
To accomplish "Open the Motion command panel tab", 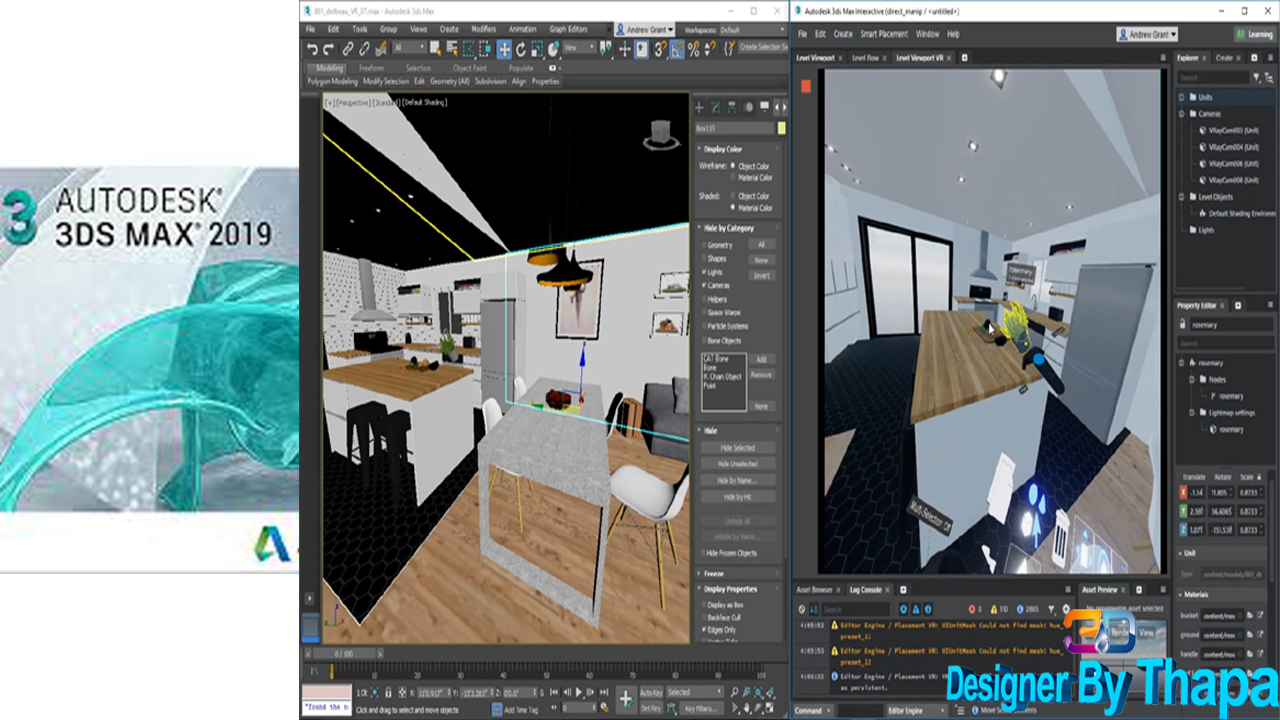I will (x=748, y=107).
